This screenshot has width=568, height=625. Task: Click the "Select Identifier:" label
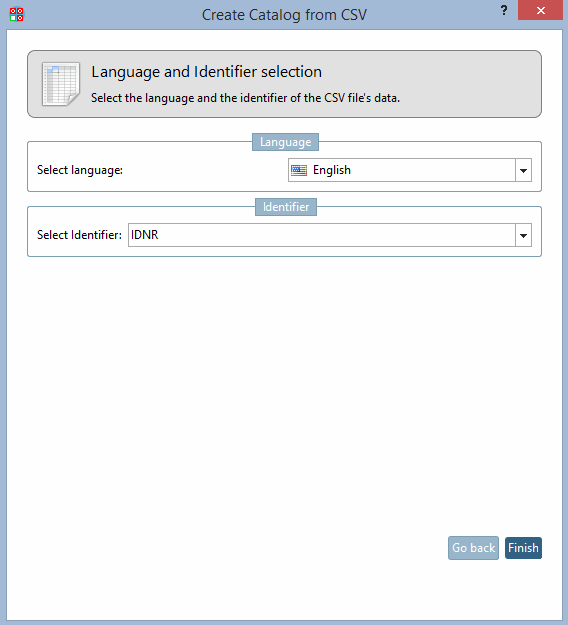(79, 235)
